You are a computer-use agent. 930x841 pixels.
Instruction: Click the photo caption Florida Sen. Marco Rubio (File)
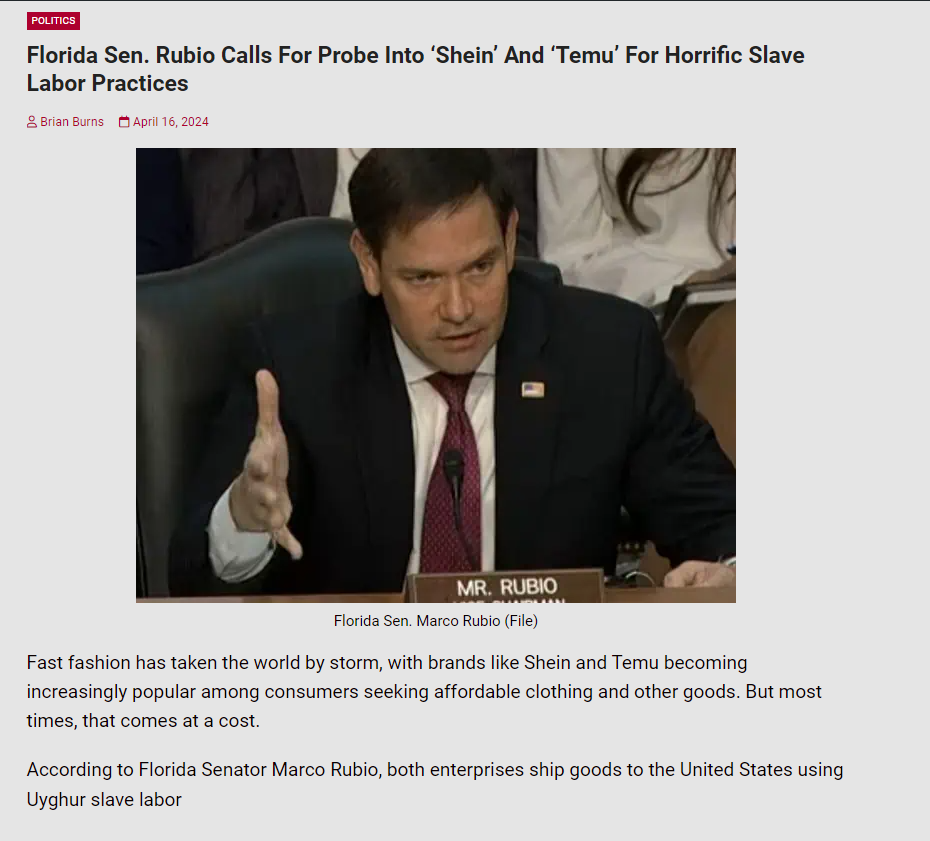[x=436, y=621]
